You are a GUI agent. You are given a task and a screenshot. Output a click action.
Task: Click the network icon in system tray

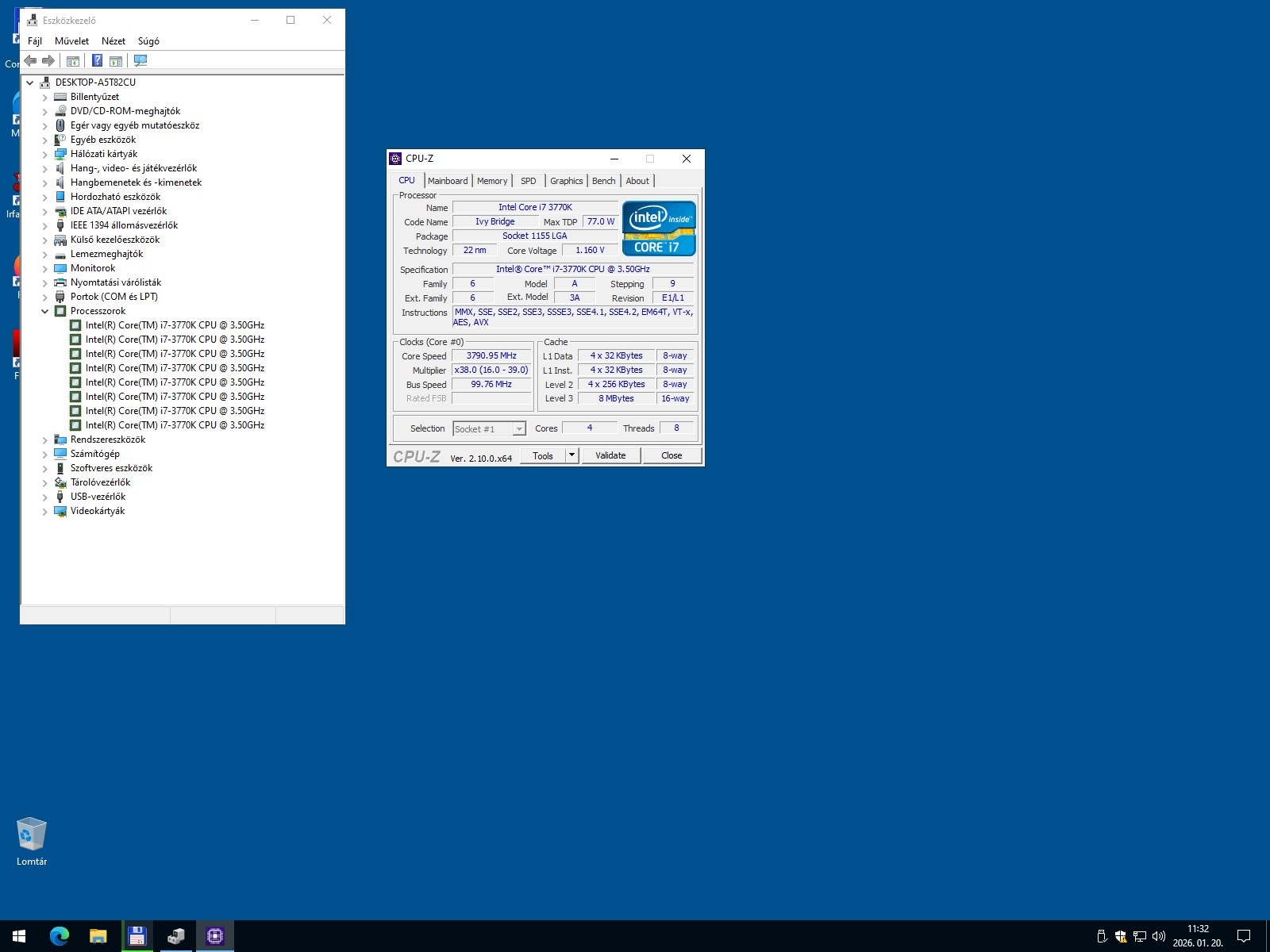pos(1139,936)
